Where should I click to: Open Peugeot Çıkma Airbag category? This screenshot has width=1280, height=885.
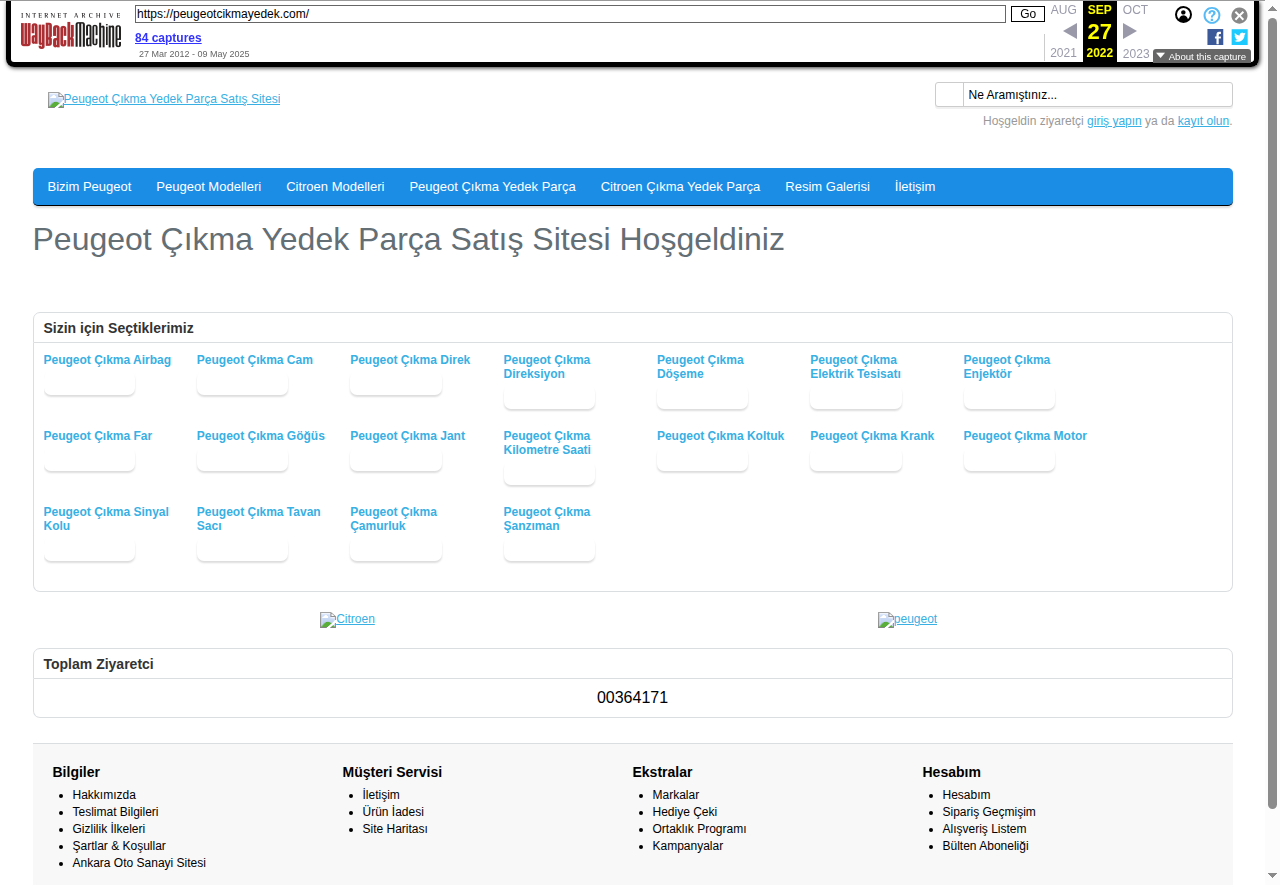(107, 360)
